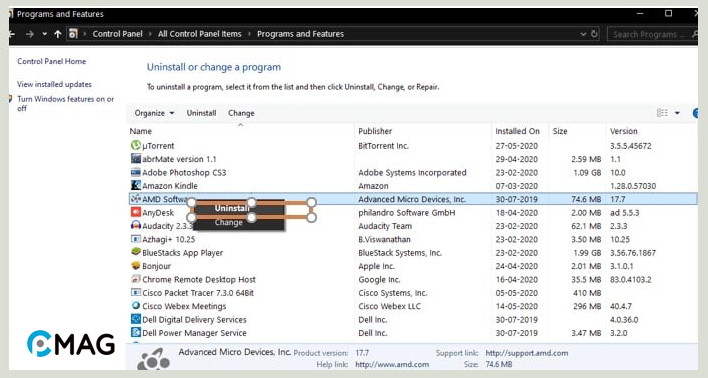708x378 pixels.
Task: Click the Amazon Kindle icon
Action: [x=135, y=185]
